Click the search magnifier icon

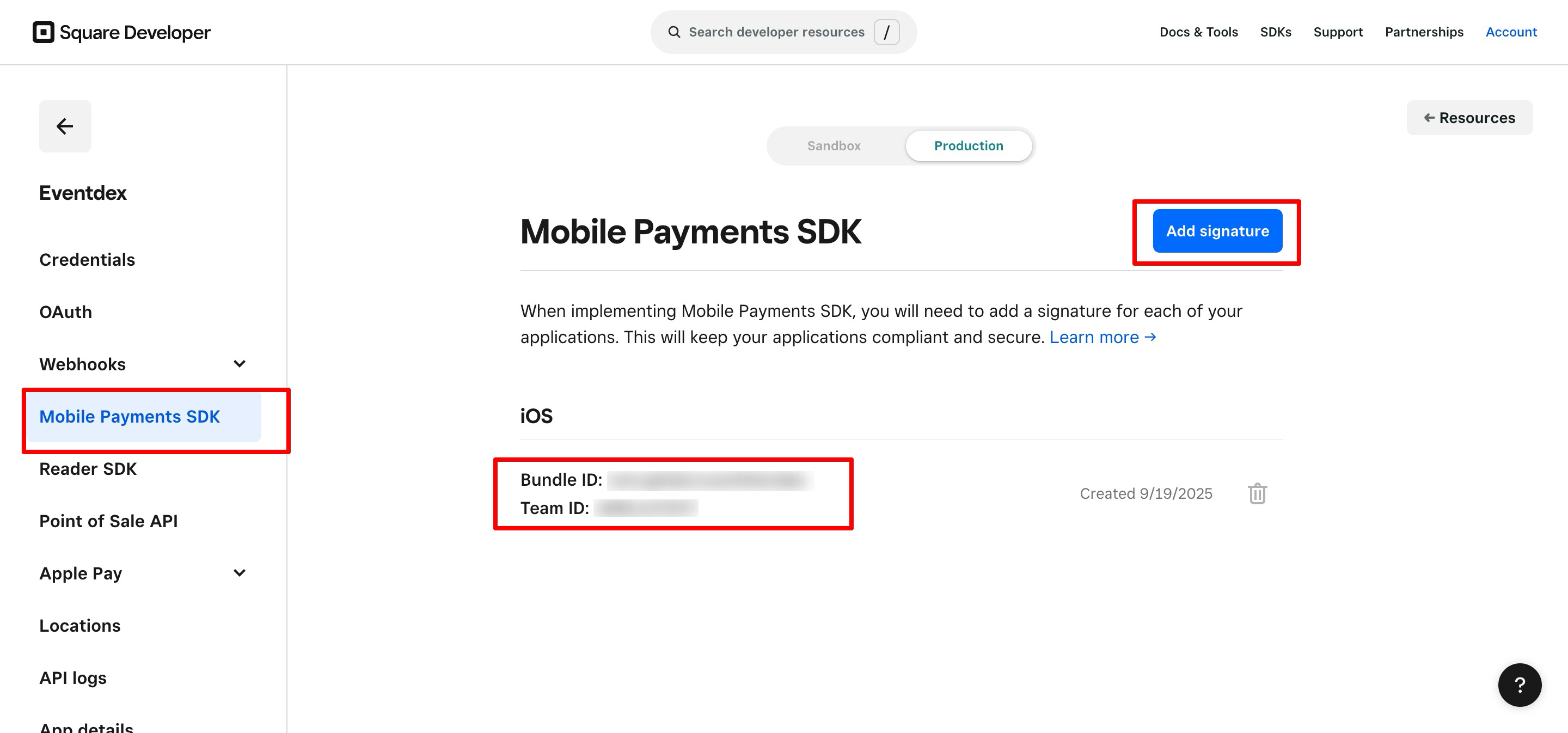pyautogui.click(x=674, y=32)
